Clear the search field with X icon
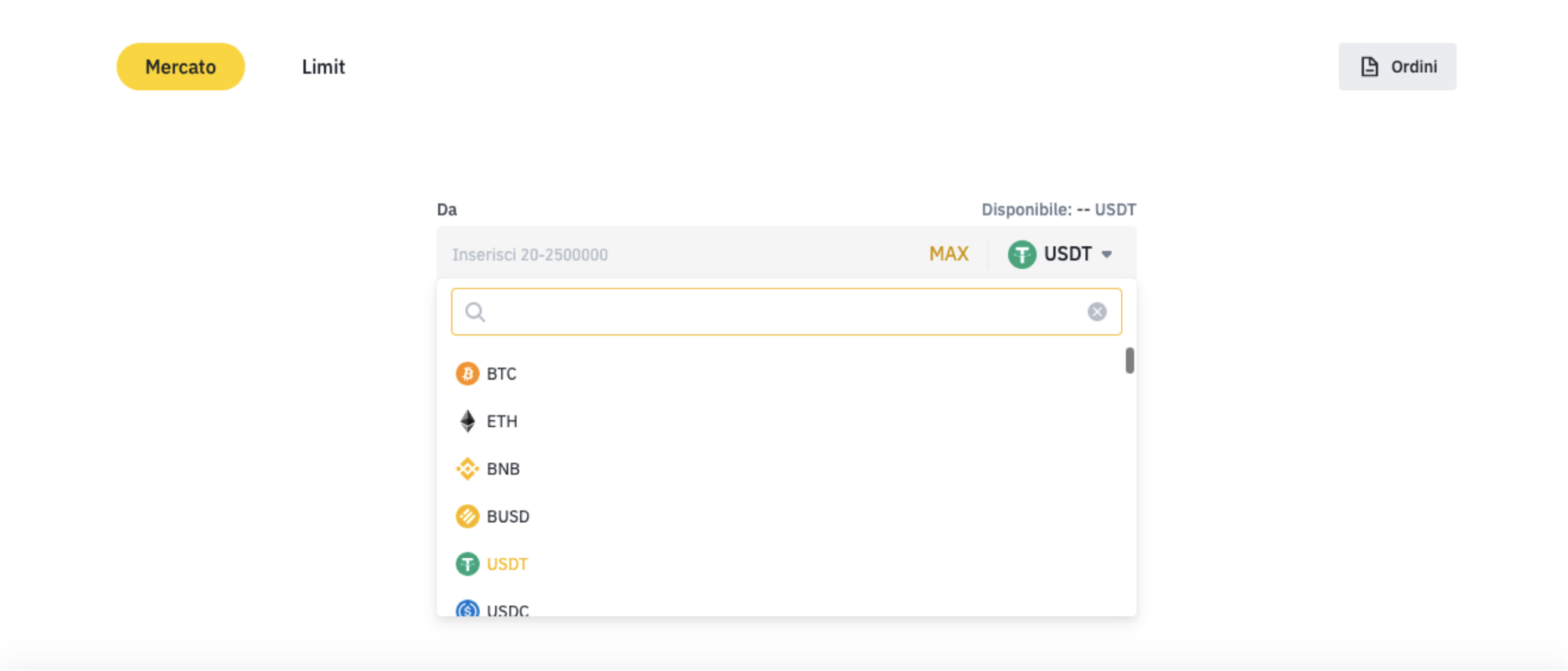 [x=1097, y=312]
